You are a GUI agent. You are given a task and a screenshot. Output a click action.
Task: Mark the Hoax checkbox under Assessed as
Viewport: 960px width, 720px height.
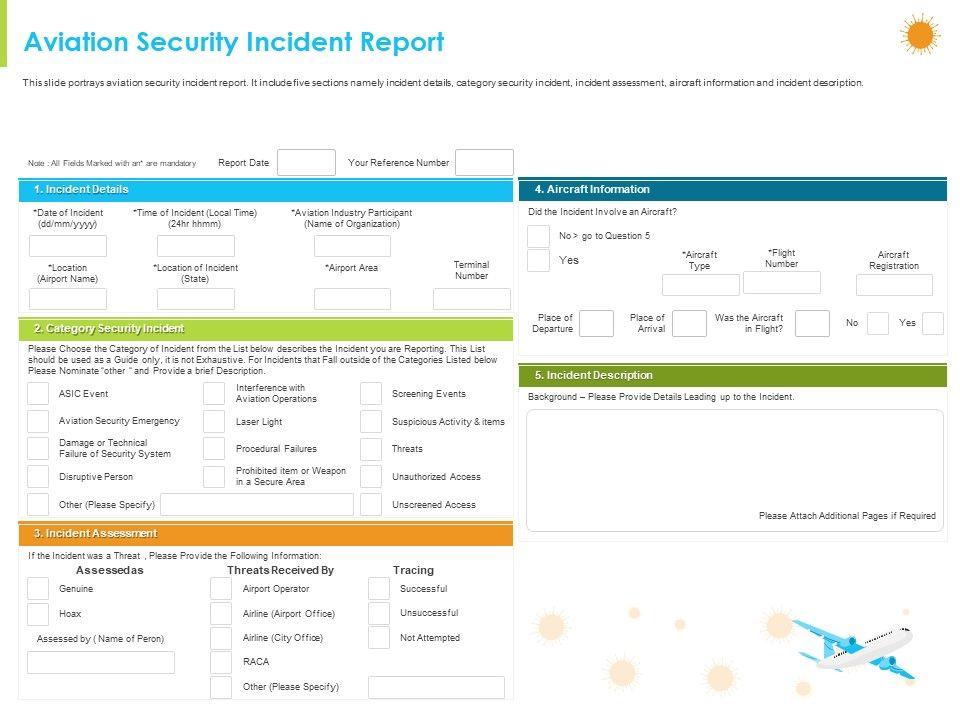point(38,614)
